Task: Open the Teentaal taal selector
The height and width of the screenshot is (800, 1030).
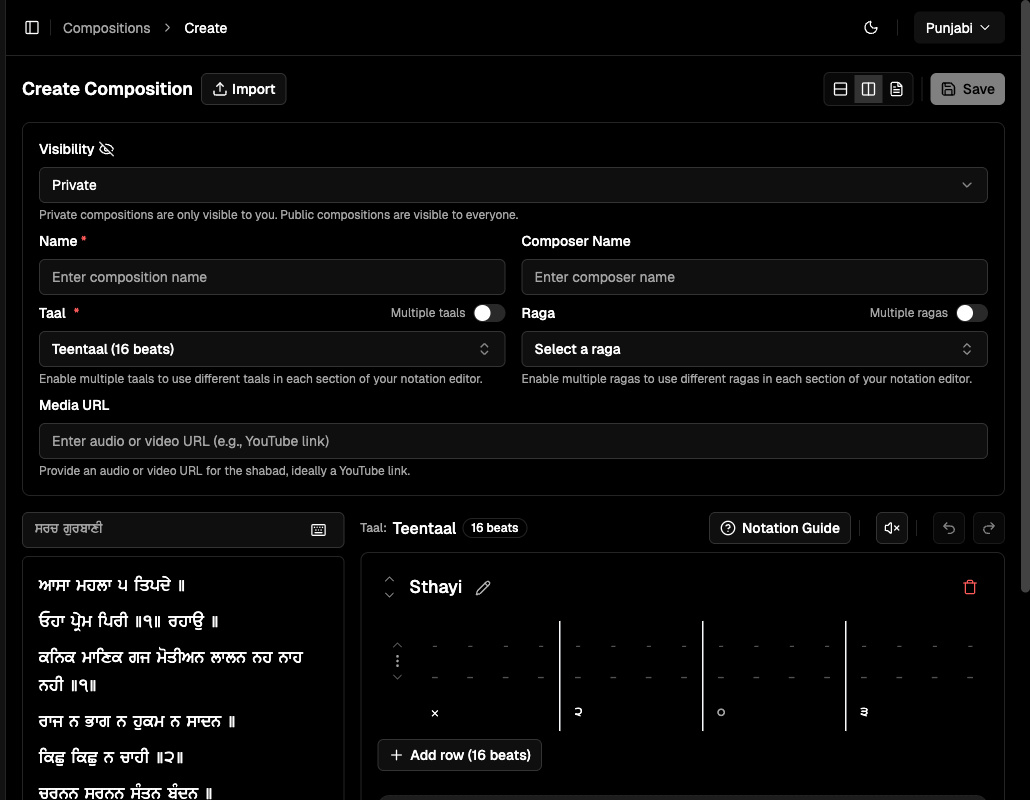Action: 272,348
